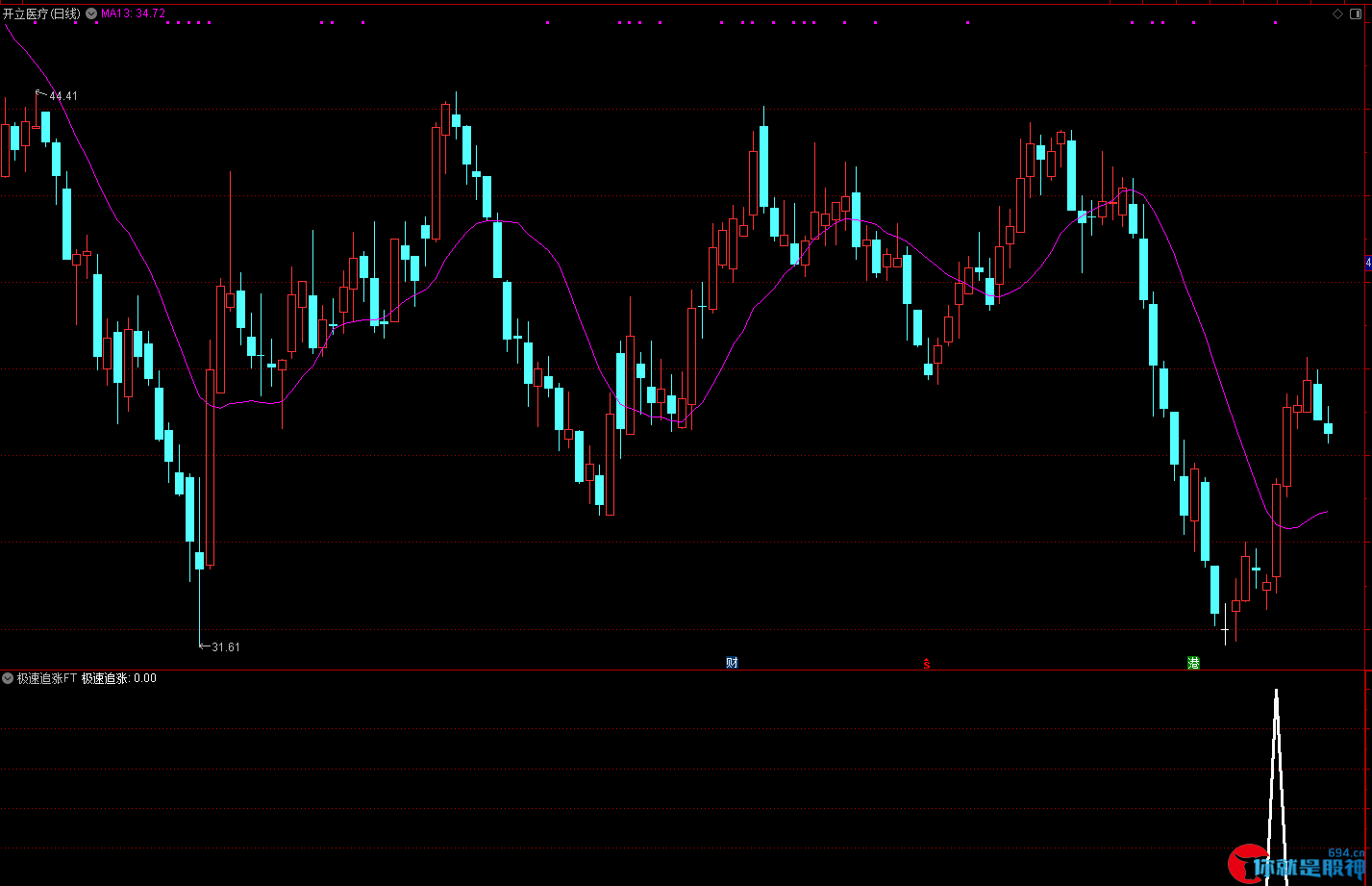The height and width of the screenshot is (886, 1372).
Task: Toggle the side panel icon at top right
Action: [x=1357, y=13]
